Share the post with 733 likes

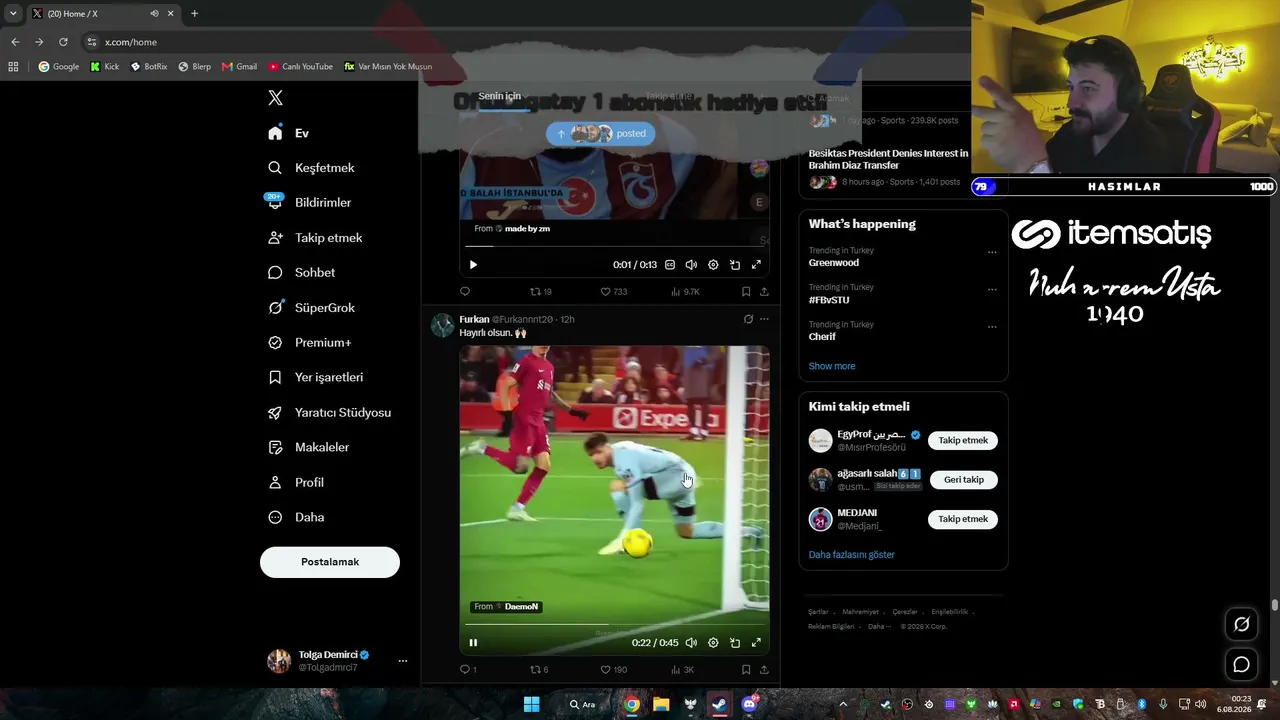764,292
